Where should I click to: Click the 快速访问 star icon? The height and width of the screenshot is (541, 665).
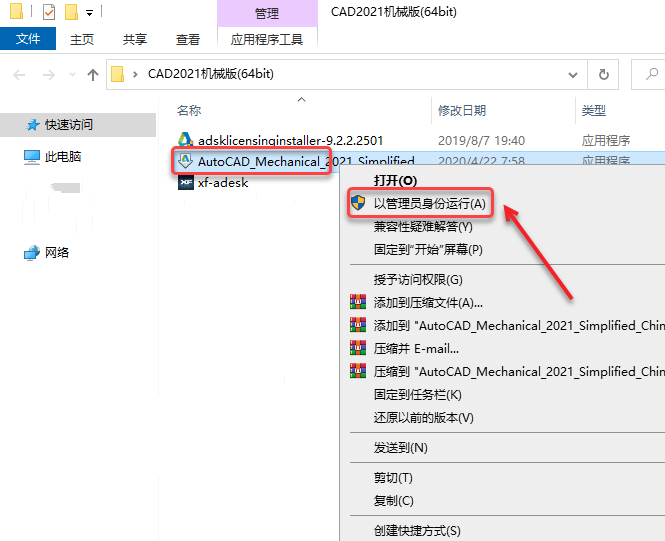tap(33, 125)
